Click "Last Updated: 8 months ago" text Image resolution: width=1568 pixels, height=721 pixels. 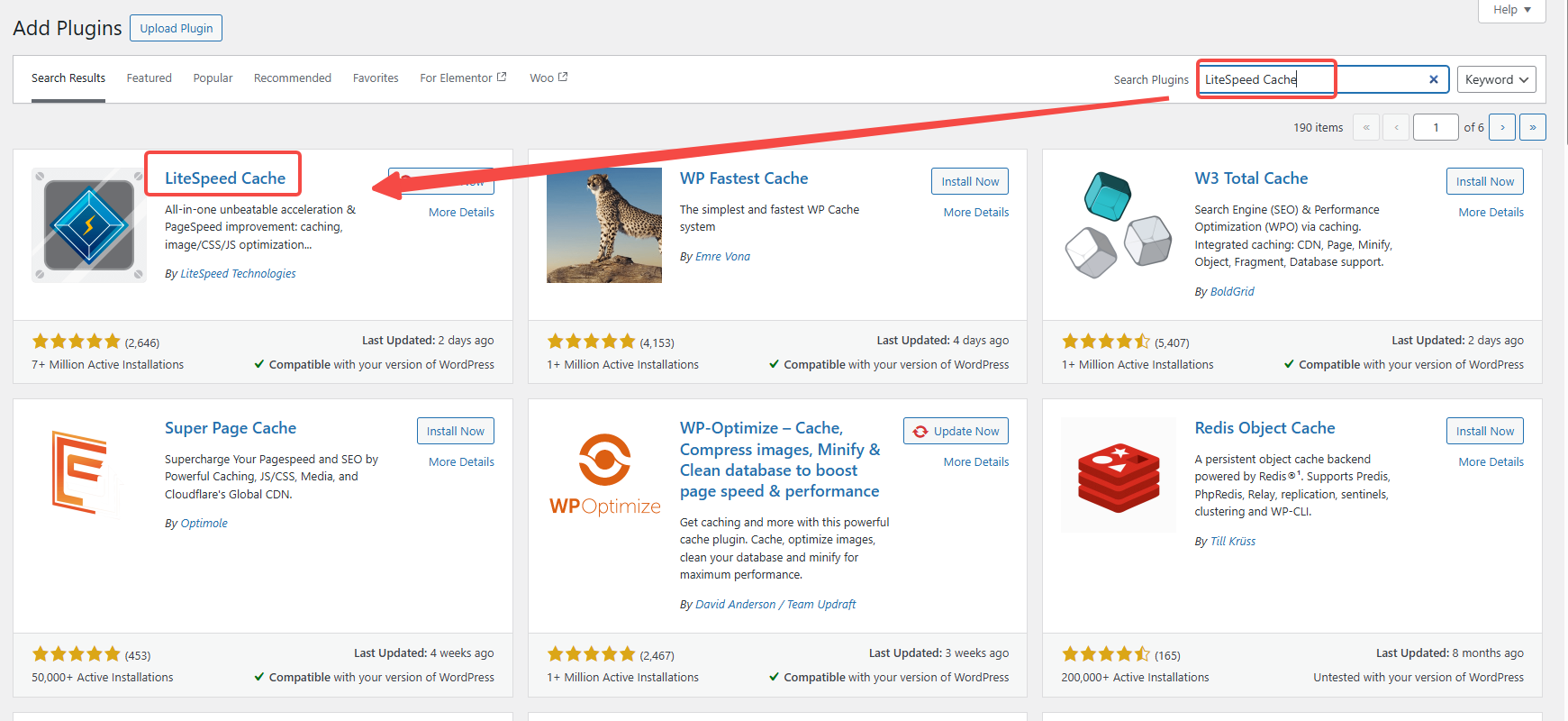1450,653
